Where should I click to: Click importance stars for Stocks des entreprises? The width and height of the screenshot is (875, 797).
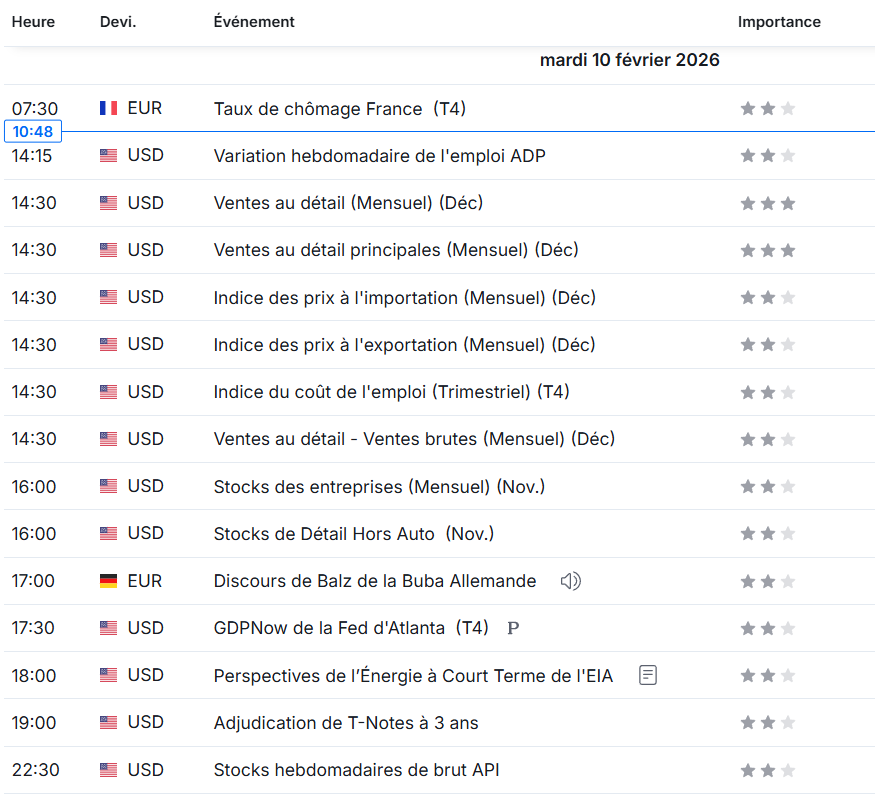(x=767, y=487)
